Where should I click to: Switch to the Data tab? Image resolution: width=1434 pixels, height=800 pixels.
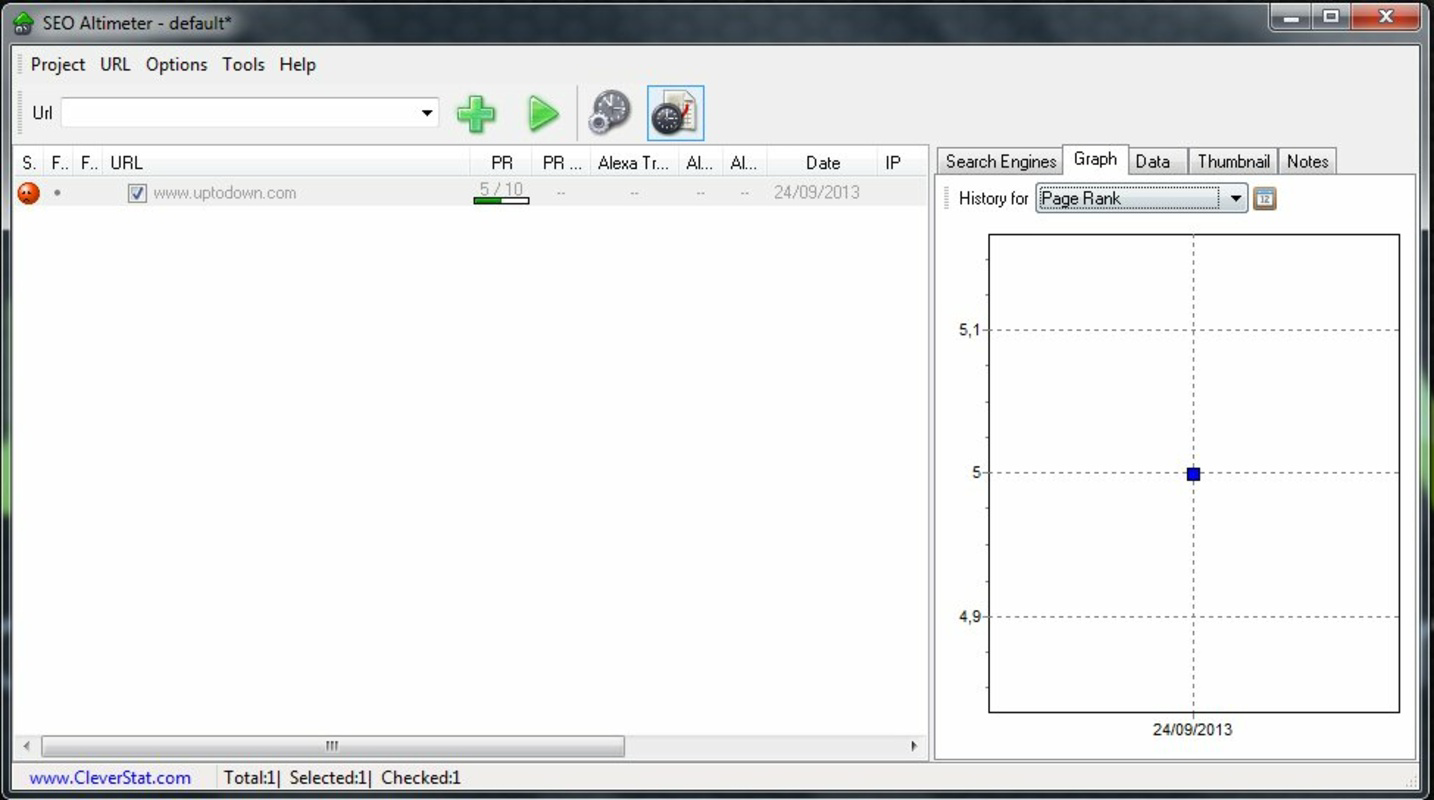point(1156,161)
